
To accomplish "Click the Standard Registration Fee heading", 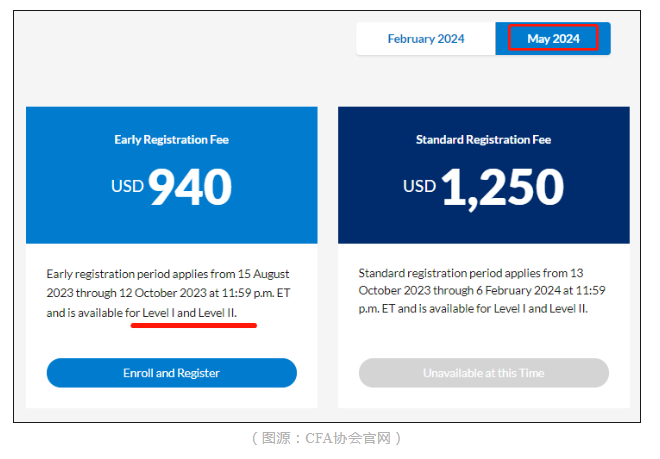I will tap(483, 140).
